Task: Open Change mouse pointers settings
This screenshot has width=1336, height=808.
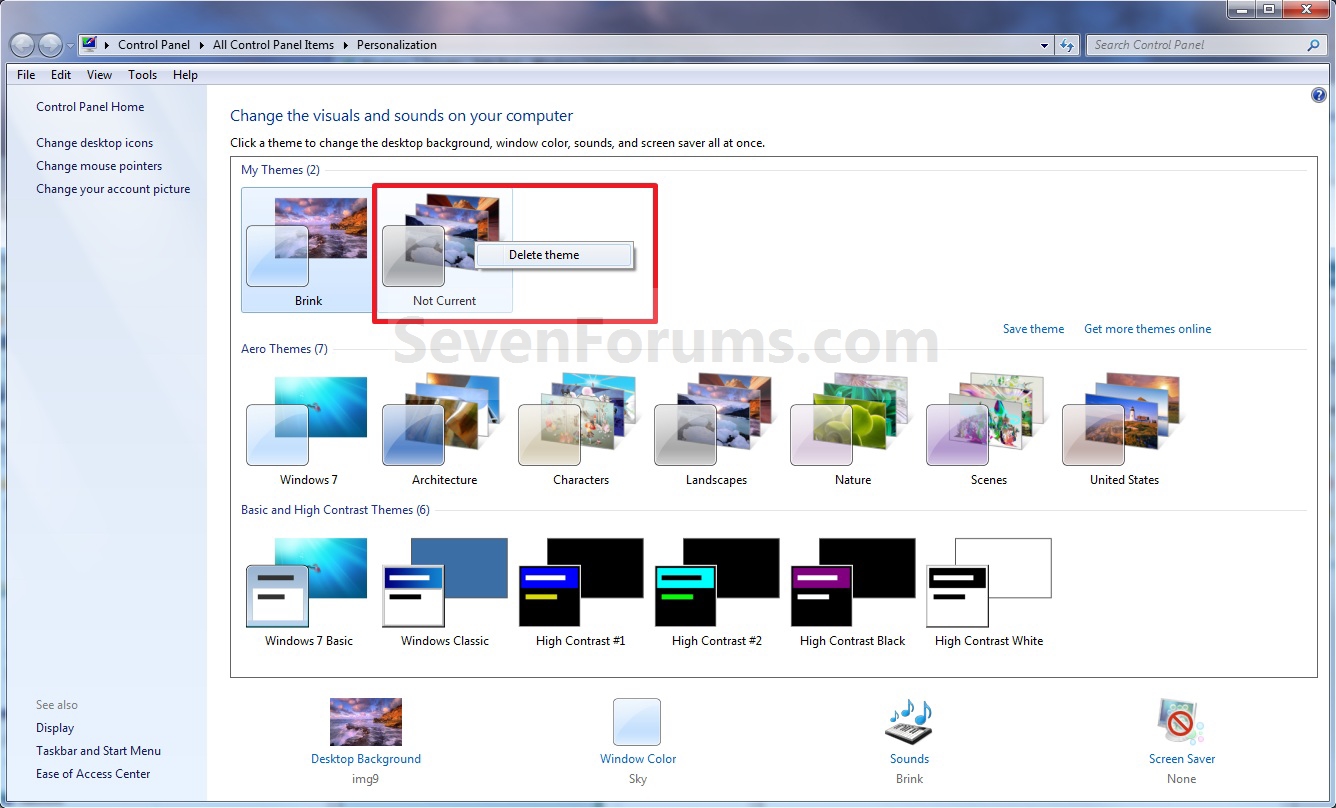Action: 99,165
